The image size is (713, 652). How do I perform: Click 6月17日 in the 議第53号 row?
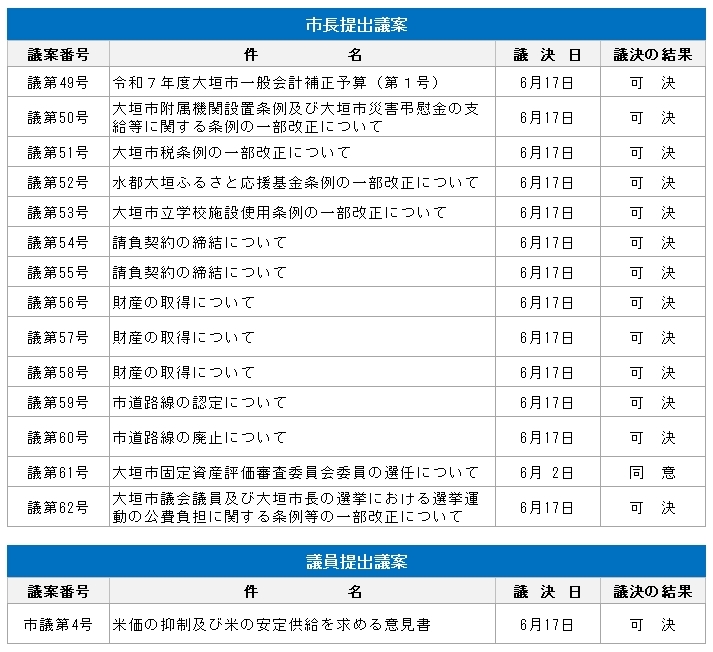[x=547, y=212]
